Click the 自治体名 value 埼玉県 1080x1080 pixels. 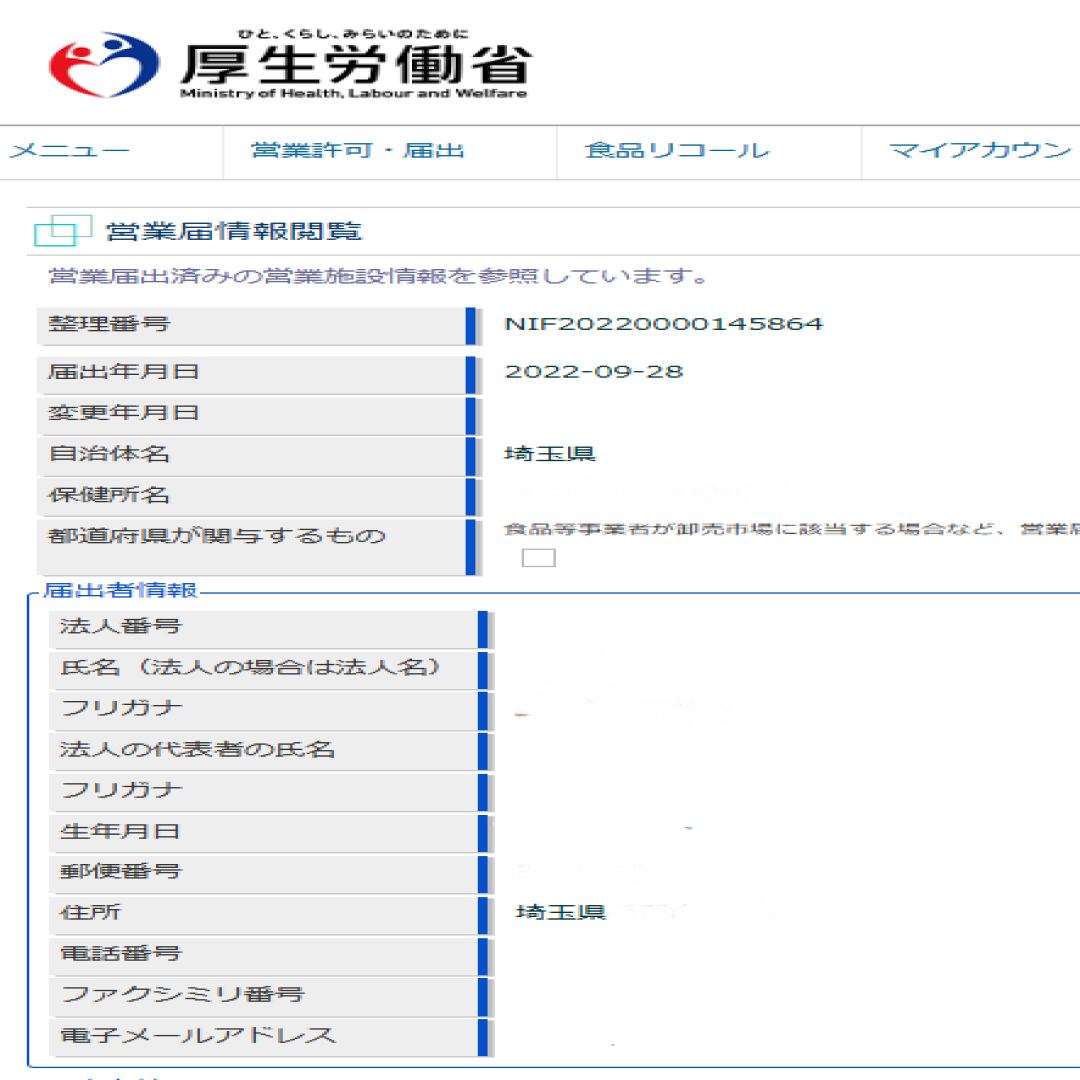pos(550,454)
